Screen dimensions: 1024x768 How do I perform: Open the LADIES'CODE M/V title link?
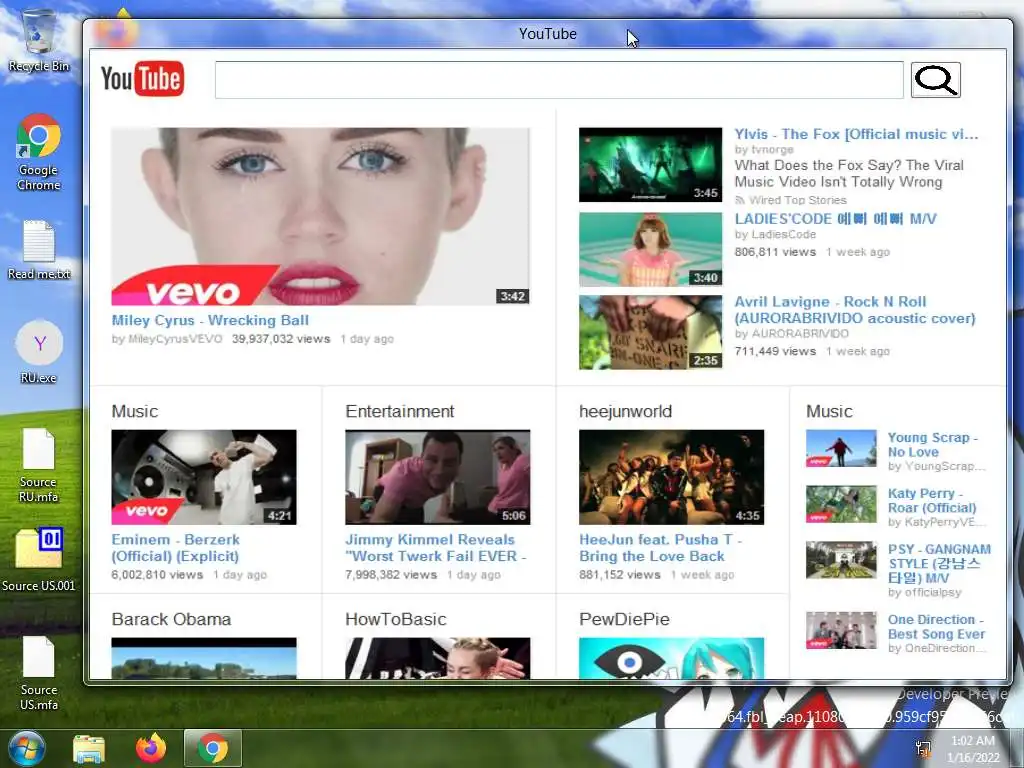(x=836, y=219)
